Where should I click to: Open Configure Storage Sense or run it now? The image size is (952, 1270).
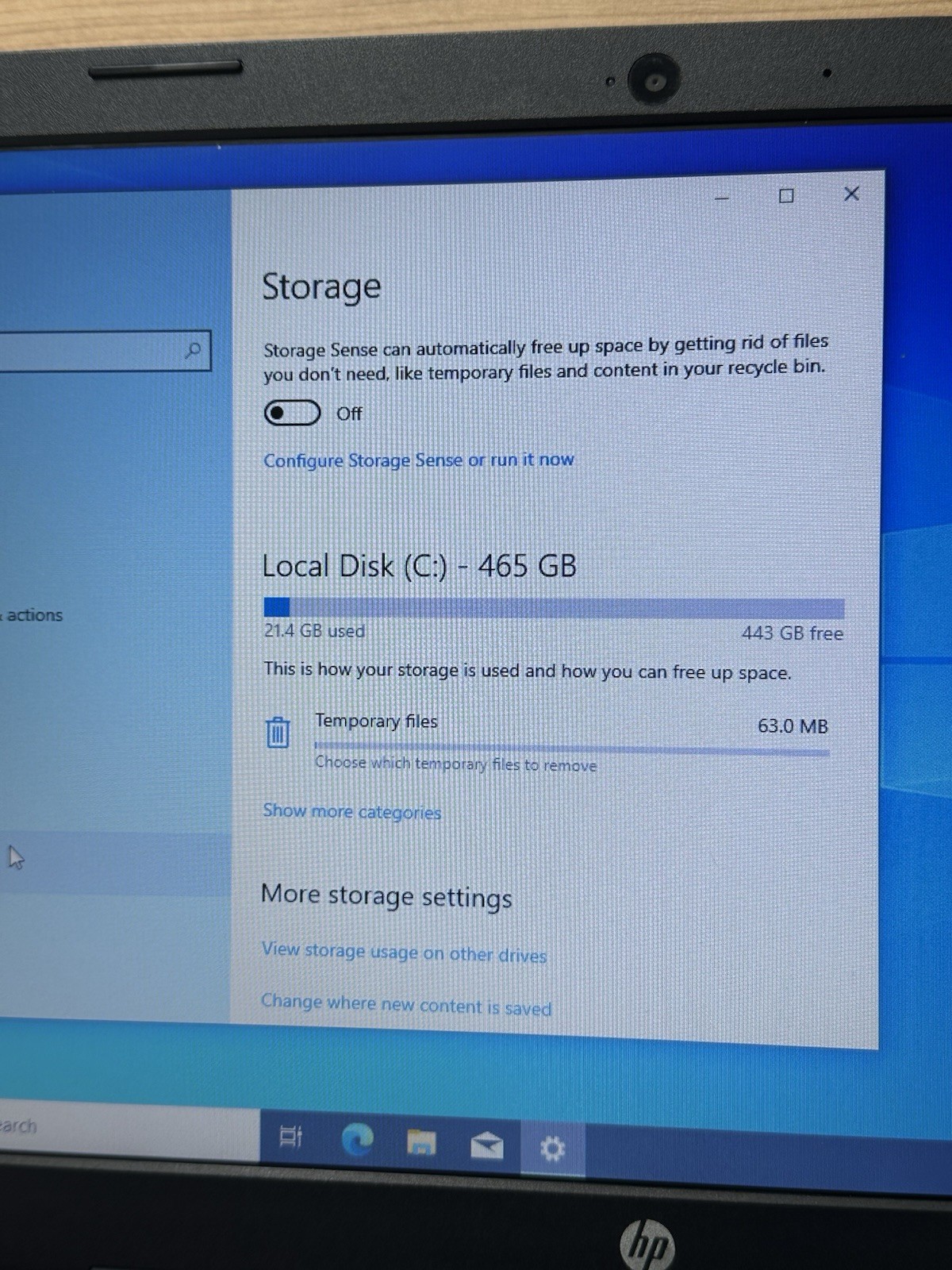click(419, 460)
